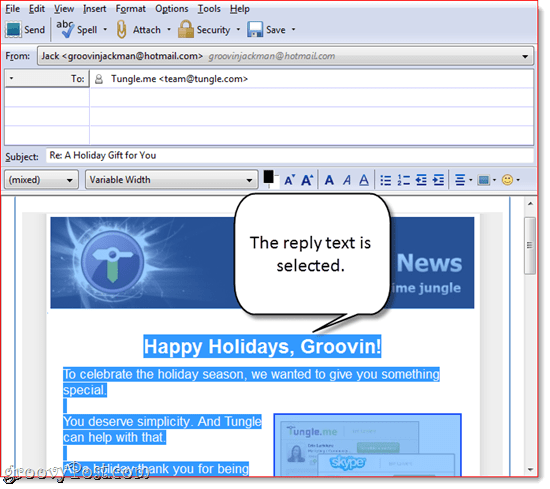Click the Security padlock icon
The image size is (550, 489).
point(186,29)
